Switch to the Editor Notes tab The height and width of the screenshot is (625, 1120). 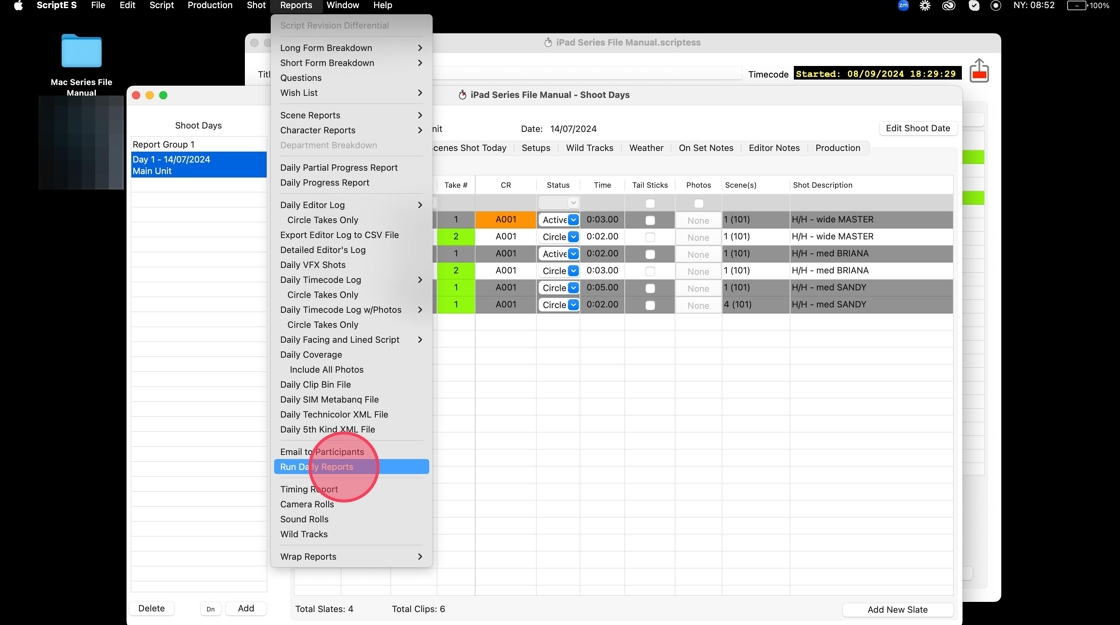point(774,148)
